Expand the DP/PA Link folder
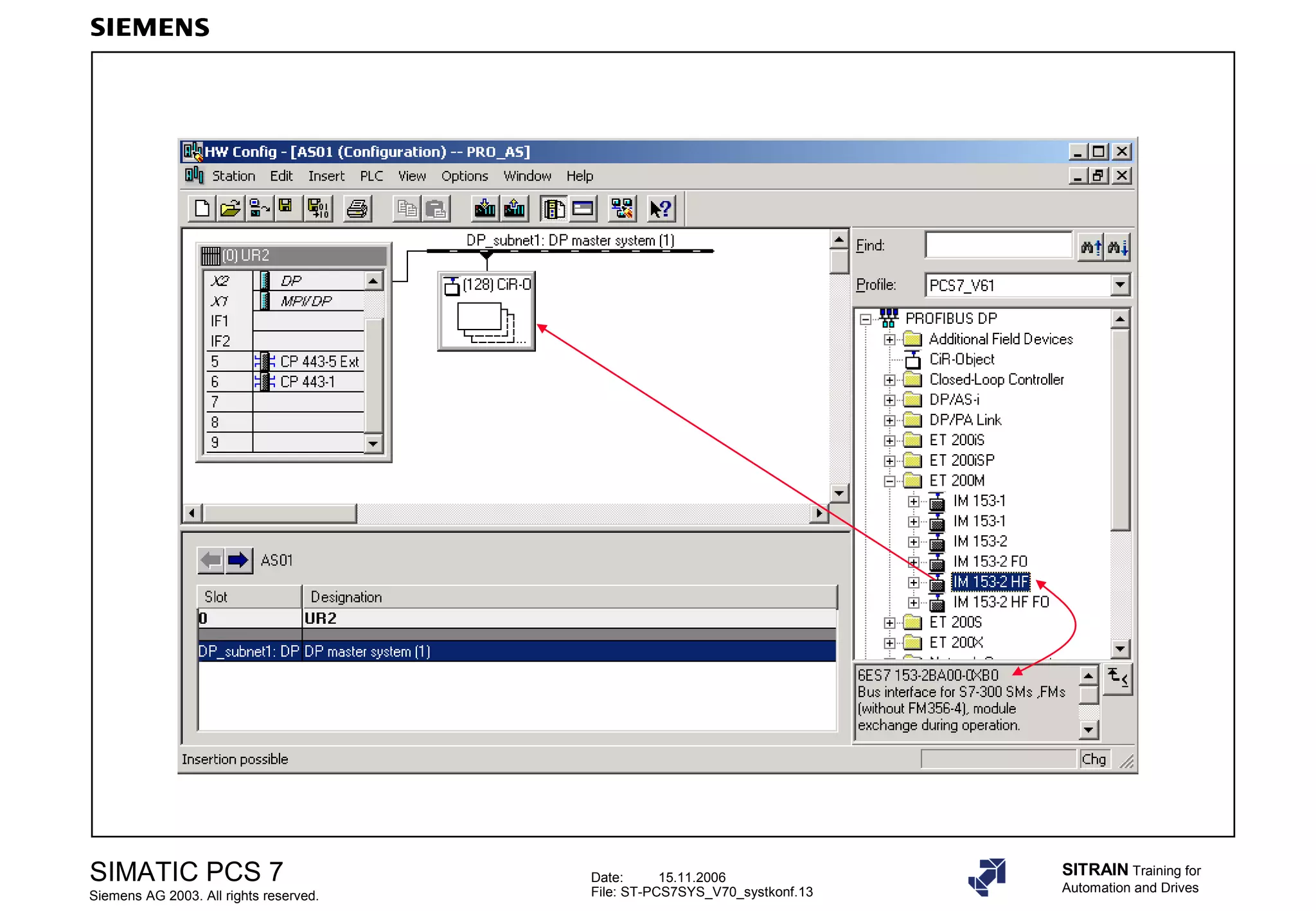The width and height of the screenshot is (1316, 911). point(890,420)
